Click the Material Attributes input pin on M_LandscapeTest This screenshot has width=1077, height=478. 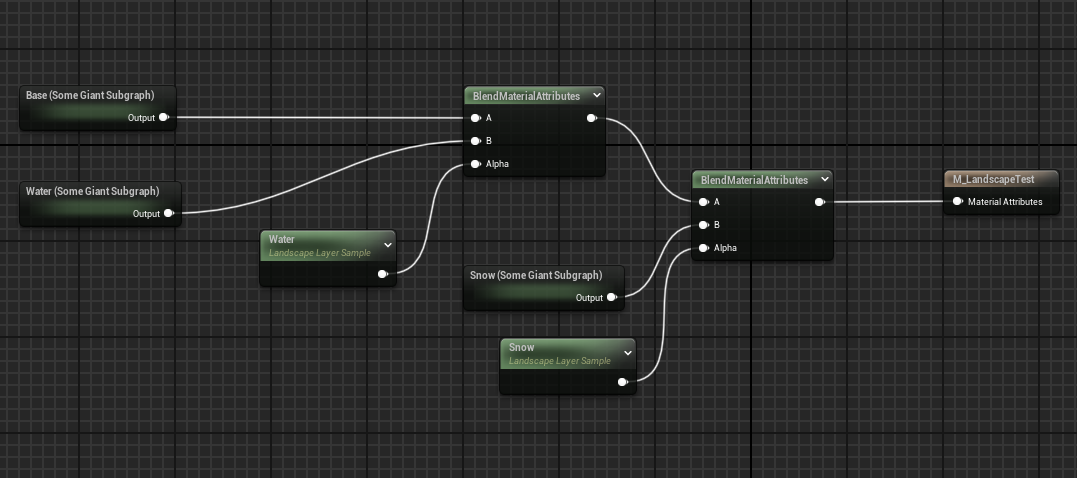957,202
